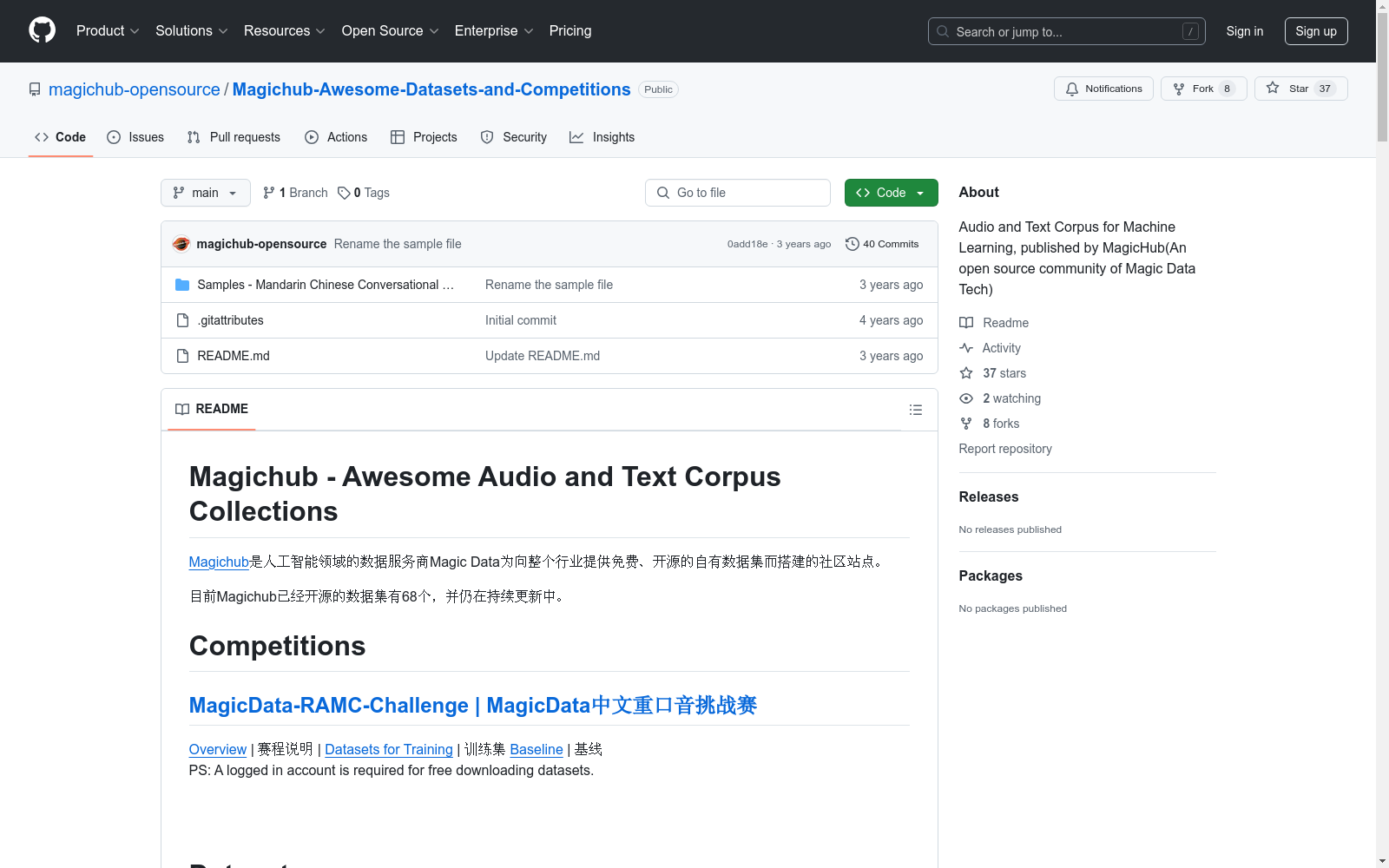Image resolution: width=1389 pixels, height=868 pixels.
Task: Open the Packages heading link
Action: [x=991, y=575]
